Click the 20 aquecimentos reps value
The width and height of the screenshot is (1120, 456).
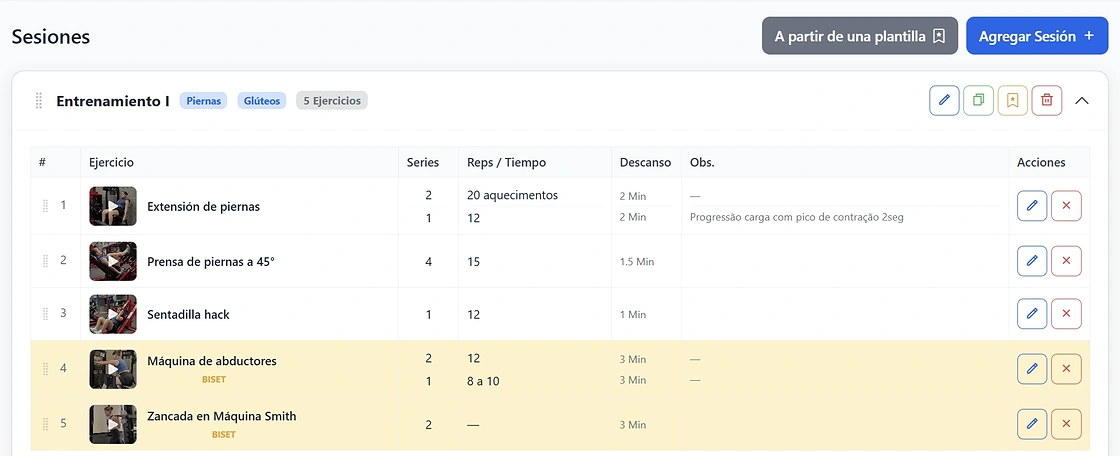tap(512, 195)
